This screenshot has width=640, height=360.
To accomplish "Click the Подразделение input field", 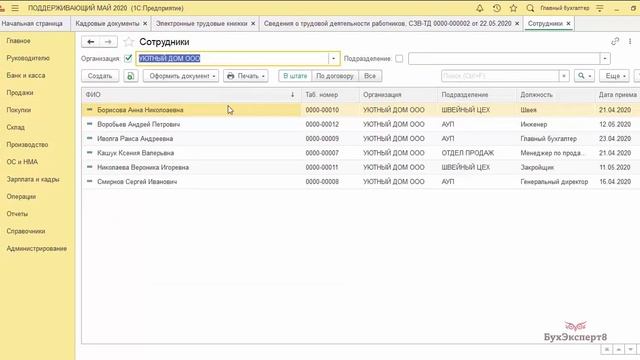I will (504, 58).
